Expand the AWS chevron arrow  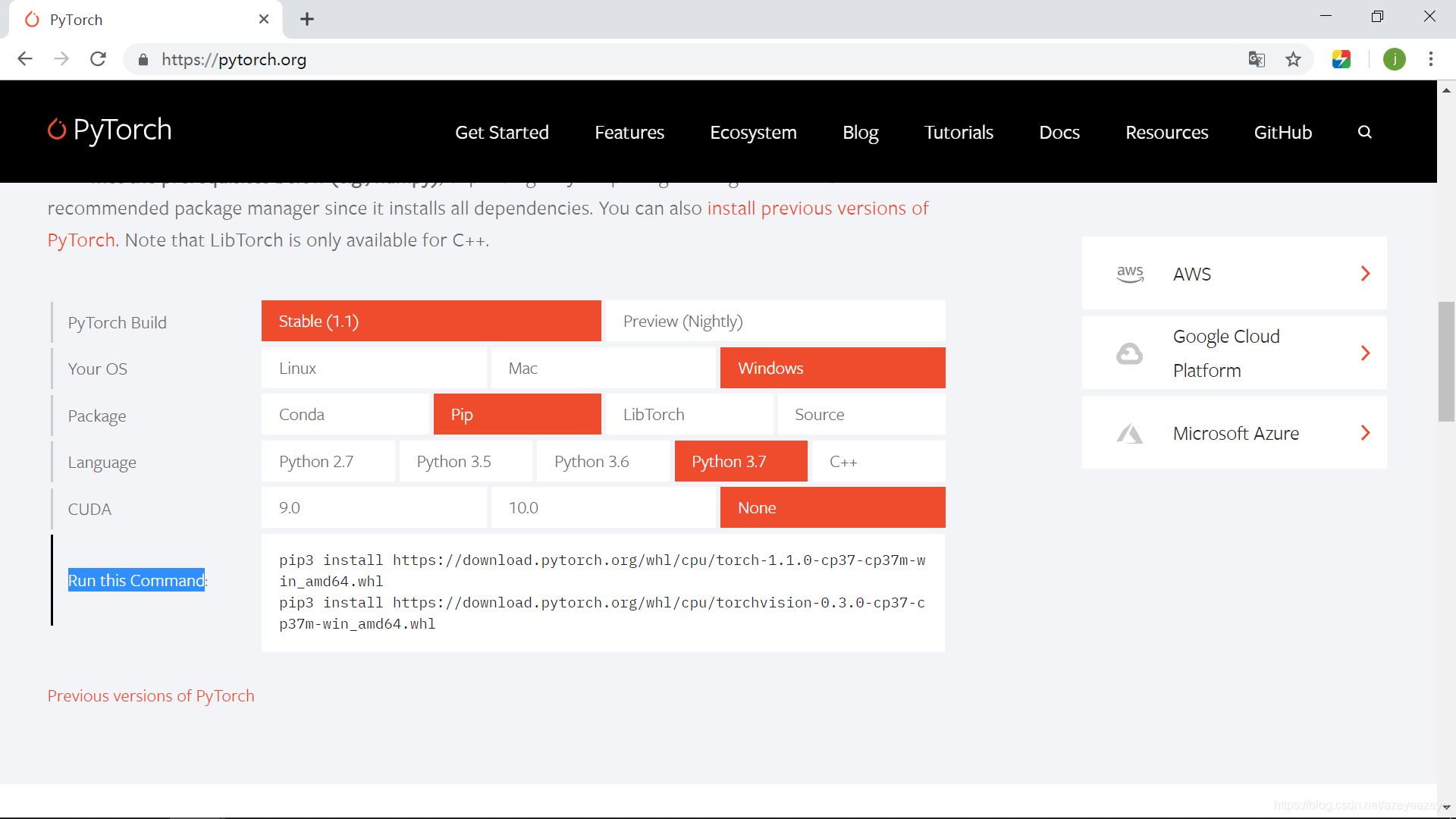[x=1365, y=274]
